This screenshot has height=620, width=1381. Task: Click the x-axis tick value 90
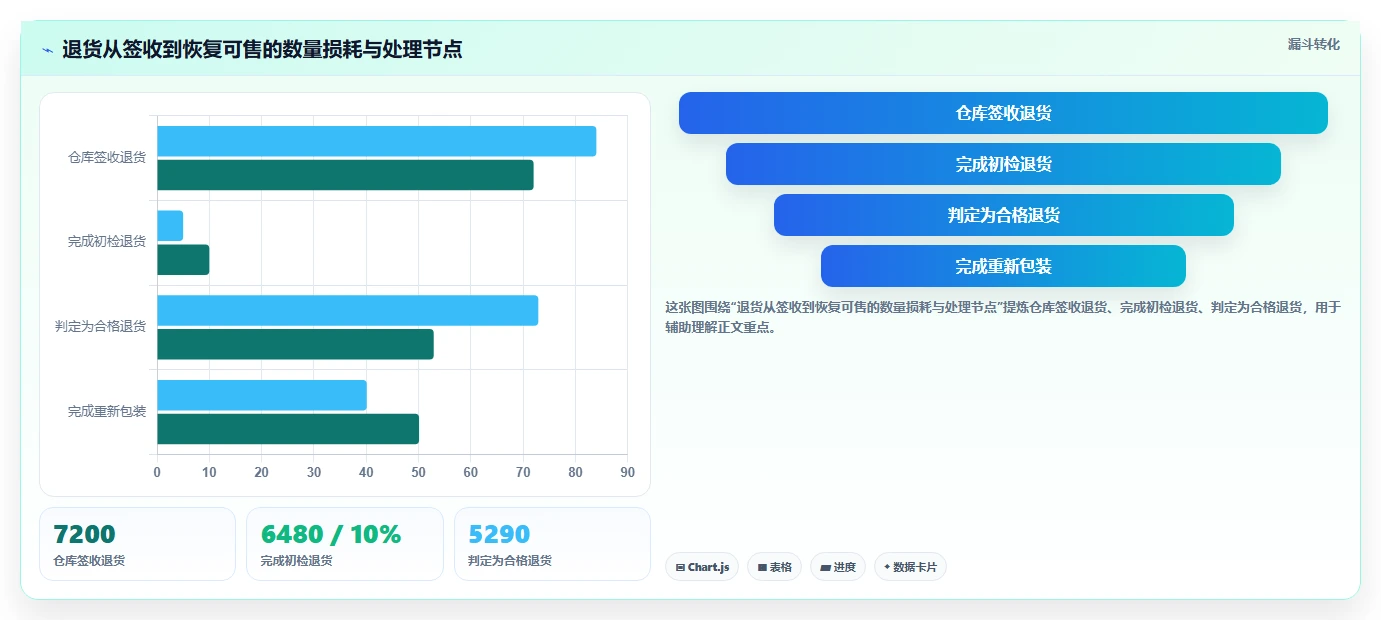click(x=628, y=473)
